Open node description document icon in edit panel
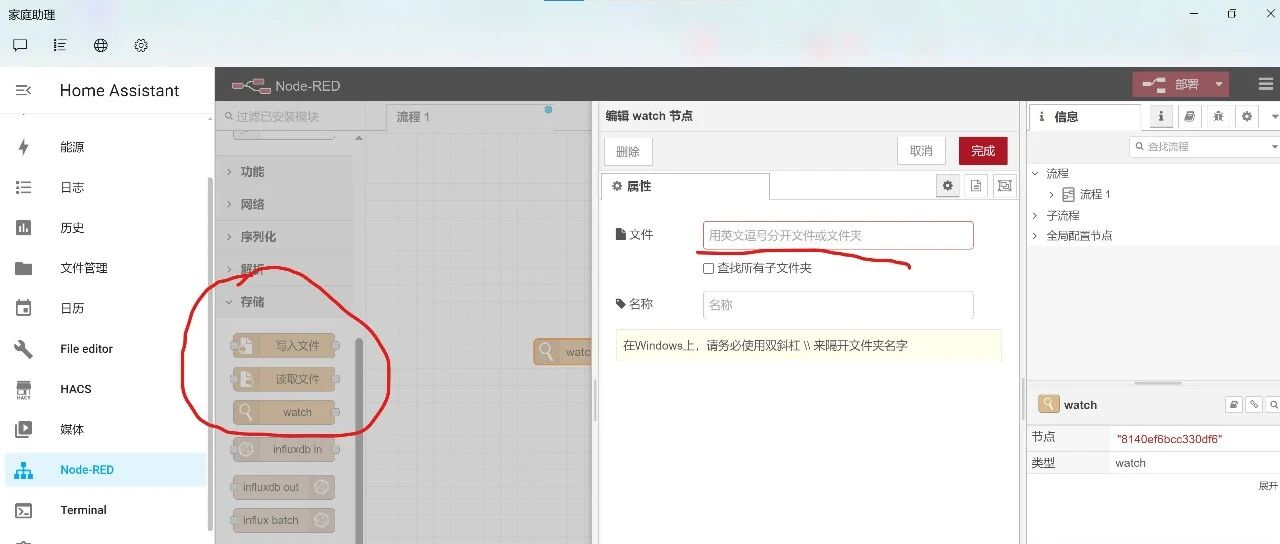The width and height of the screenshot is (1280, 544). tap(976, 185)
